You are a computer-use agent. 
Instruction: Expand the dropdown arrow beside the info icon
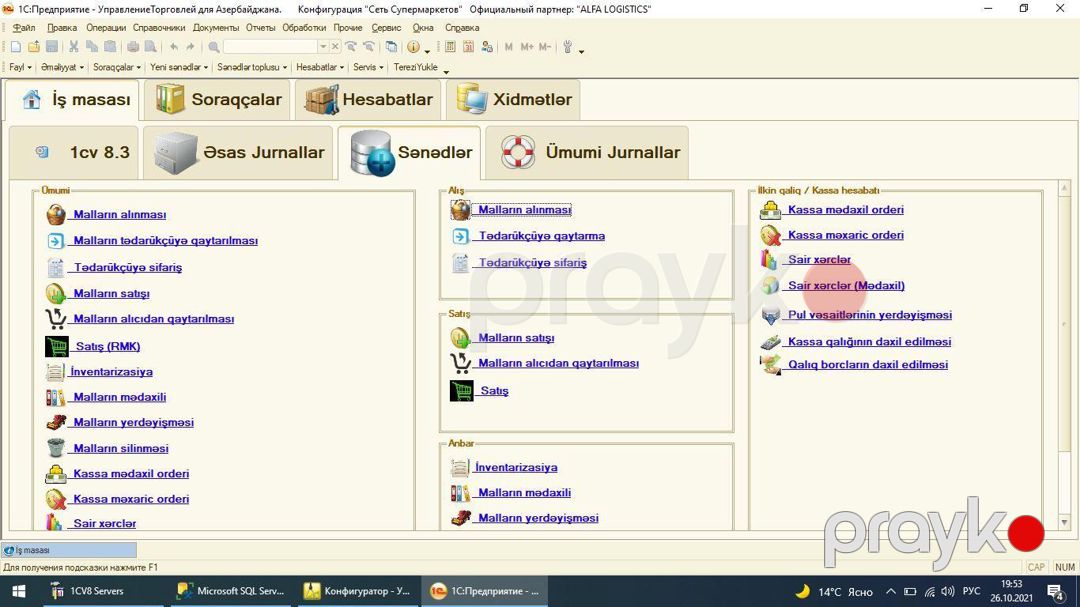tap(427, 51)
